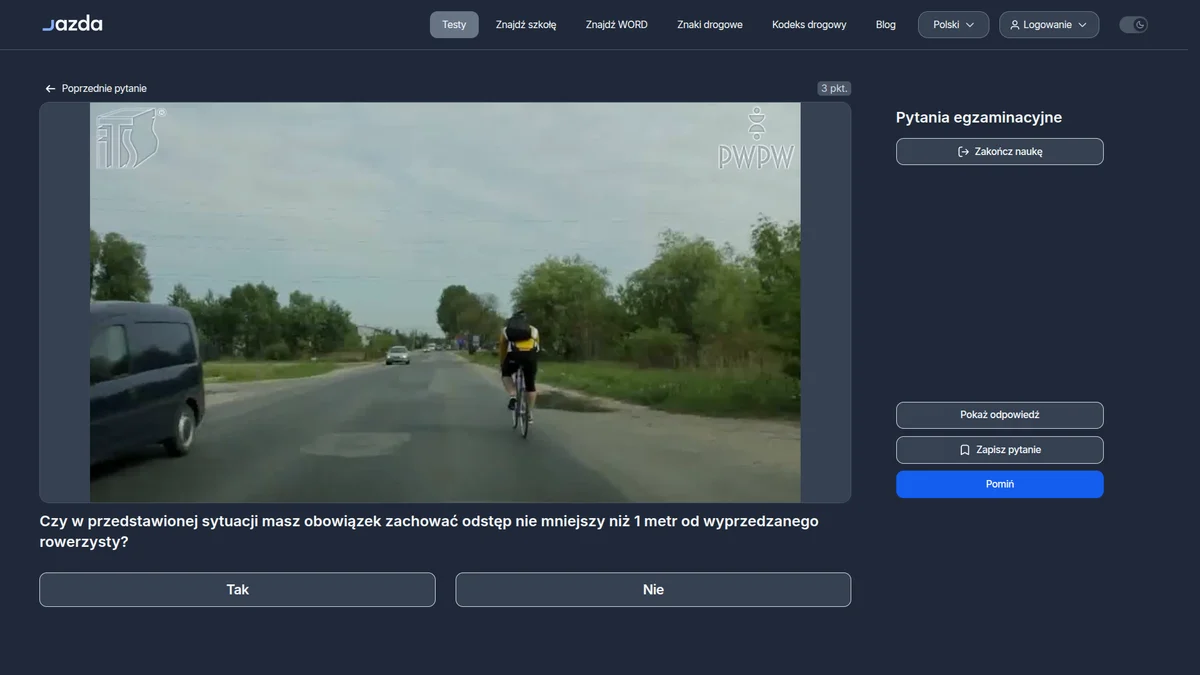Viewport: 1200px width, 675px height.
Task: Click the Jazda logo
Action: (72, 24)
